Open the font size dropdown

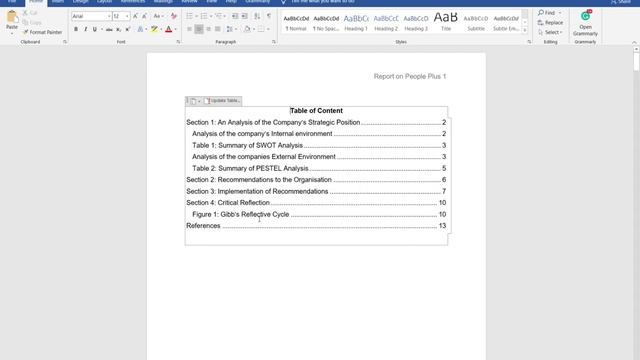pos(127,16)
